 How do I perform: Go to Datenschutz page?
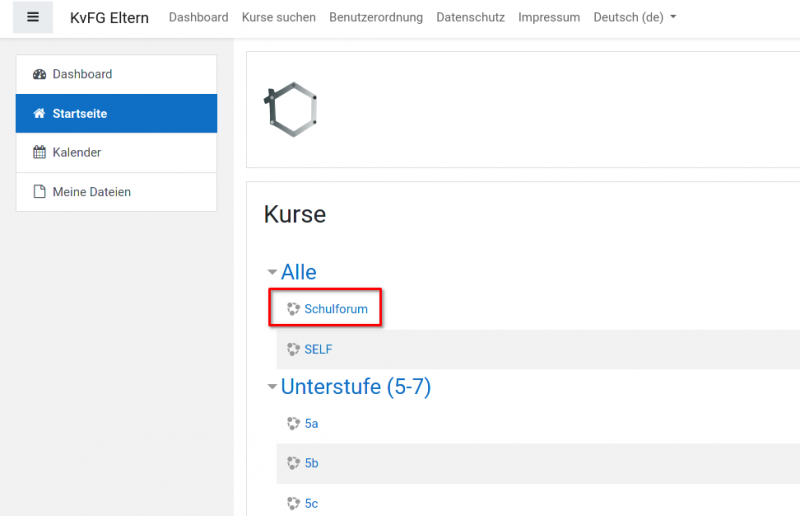470,18
